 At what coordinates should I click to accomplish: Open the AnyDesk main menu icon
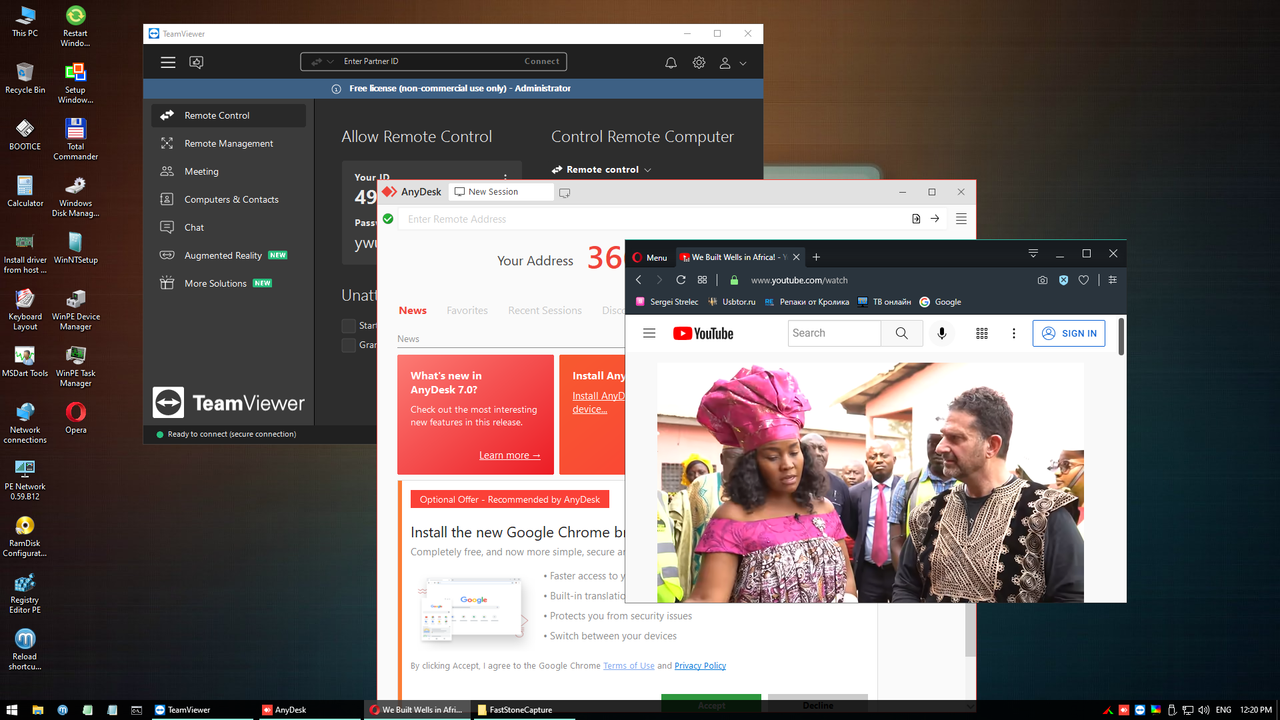tap(961, 218)
